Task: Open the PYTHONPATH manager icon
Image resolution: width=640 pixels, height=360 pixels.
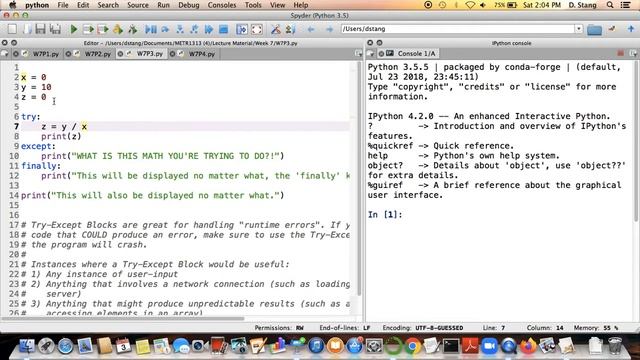Action: (290, 29)
